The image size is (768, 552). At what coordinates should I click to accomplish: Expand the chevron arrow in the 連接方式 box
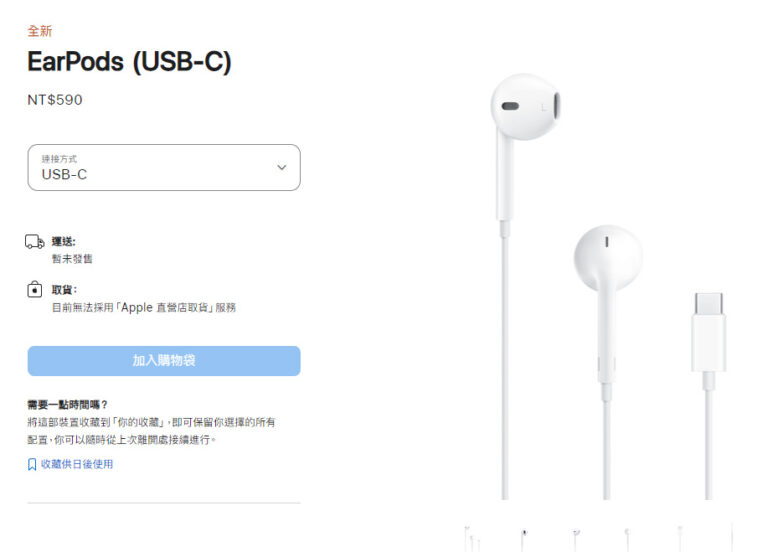point(282,168)
